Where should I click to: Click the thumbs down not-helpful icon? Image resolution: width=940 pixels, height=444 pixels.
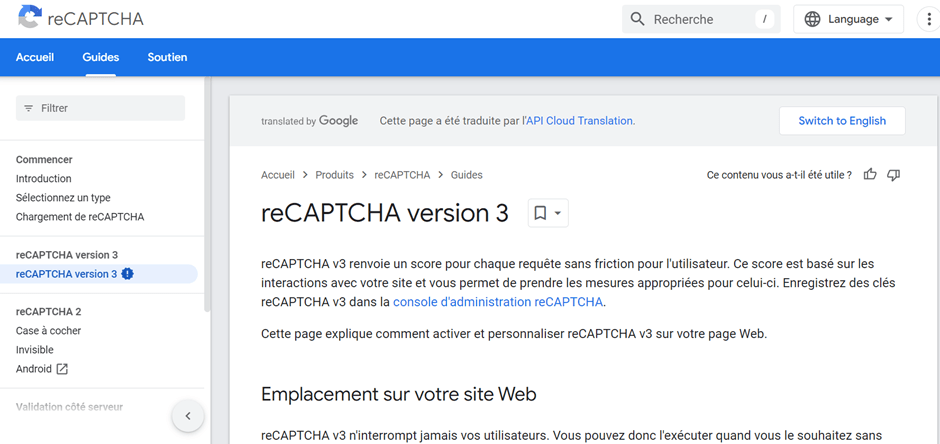click(x=893, y=175)
